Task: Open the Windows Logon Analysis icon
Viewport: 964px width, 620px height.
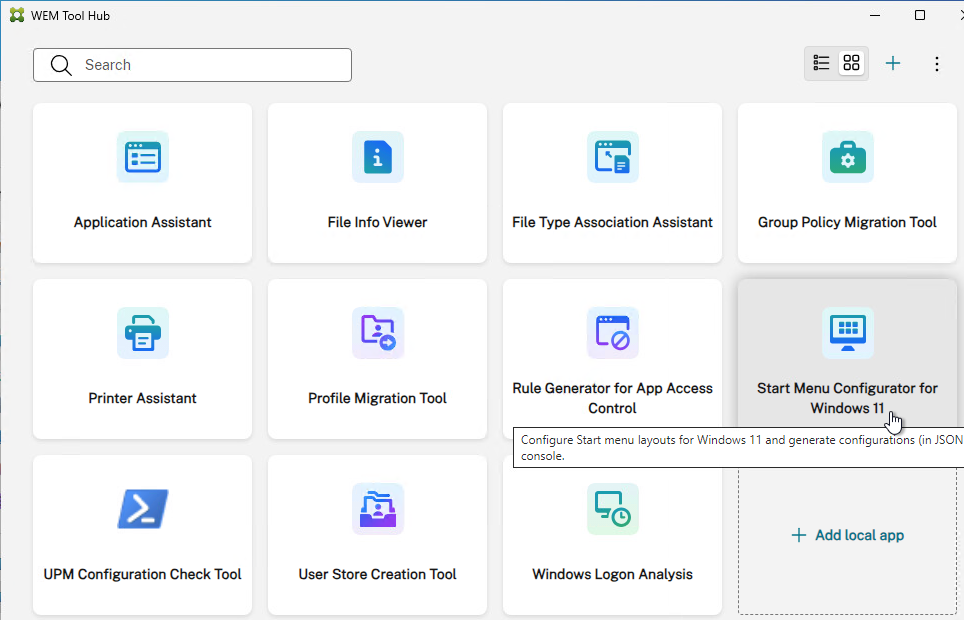Action: [x=612, y=509]
